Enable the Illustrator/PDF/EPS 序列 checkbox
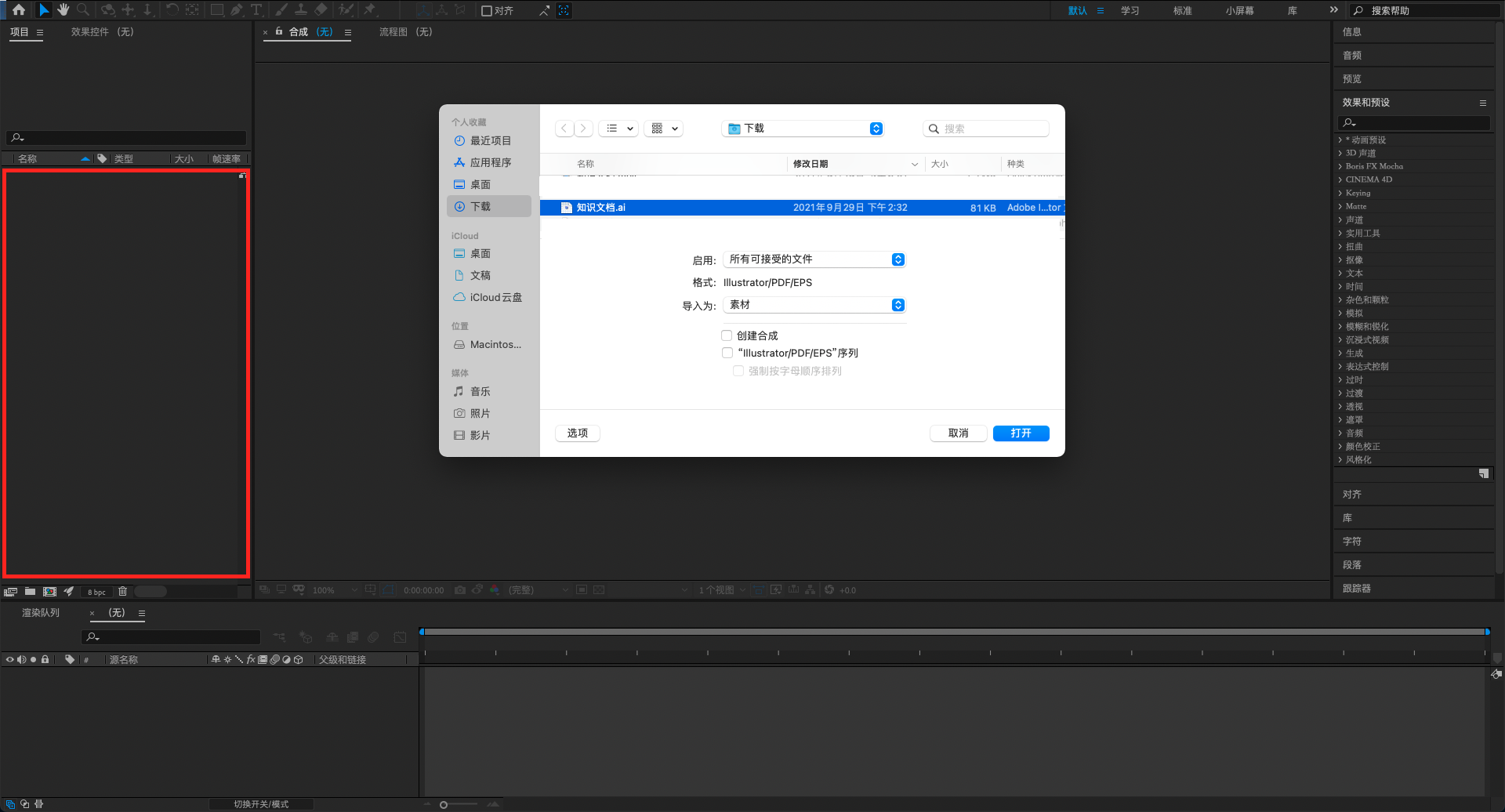The width and height of the screenshot is (1505, 812). pos(727,353)
